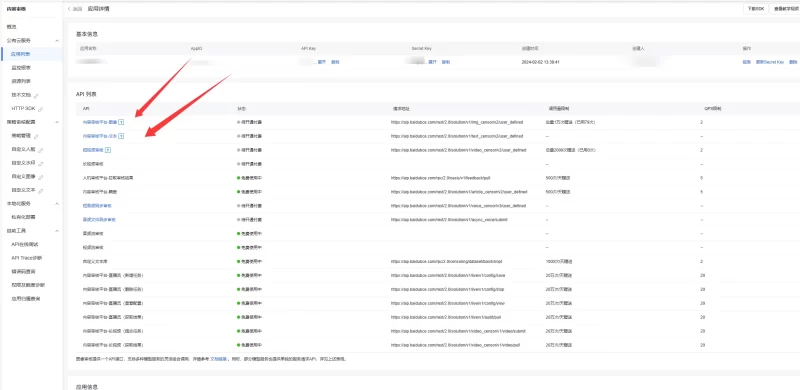Click 更新Secret Key in the 操作 column
The image size is (800, 390).
(769, 62)
